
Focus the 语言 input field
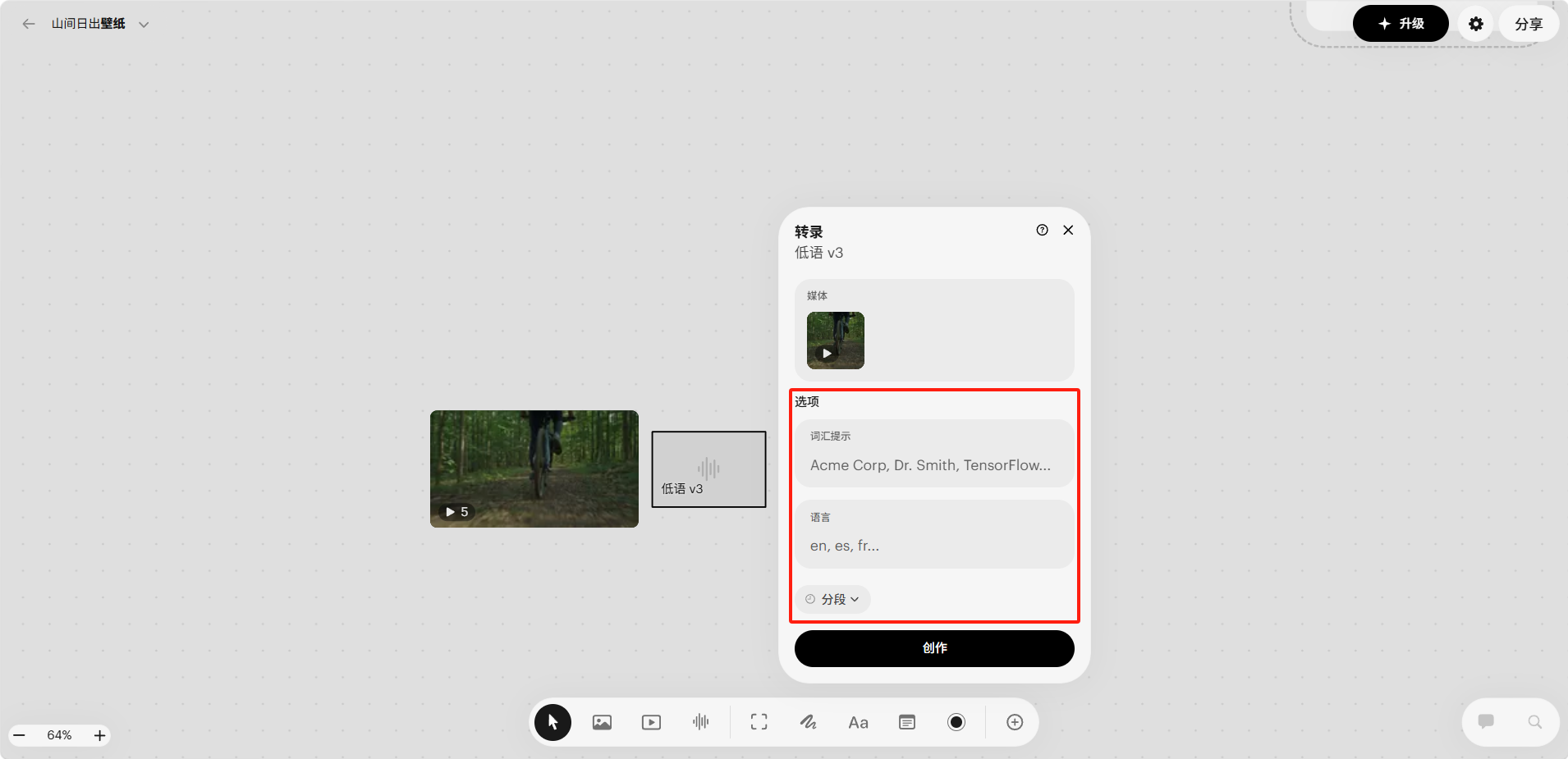934,534
